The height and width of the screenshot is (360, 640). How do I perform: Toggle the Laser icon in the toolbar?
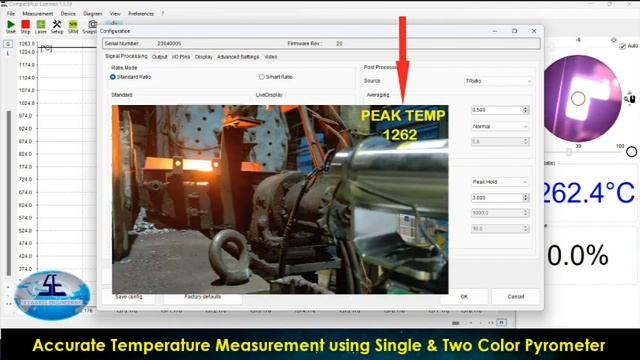[x=40, y=25]
